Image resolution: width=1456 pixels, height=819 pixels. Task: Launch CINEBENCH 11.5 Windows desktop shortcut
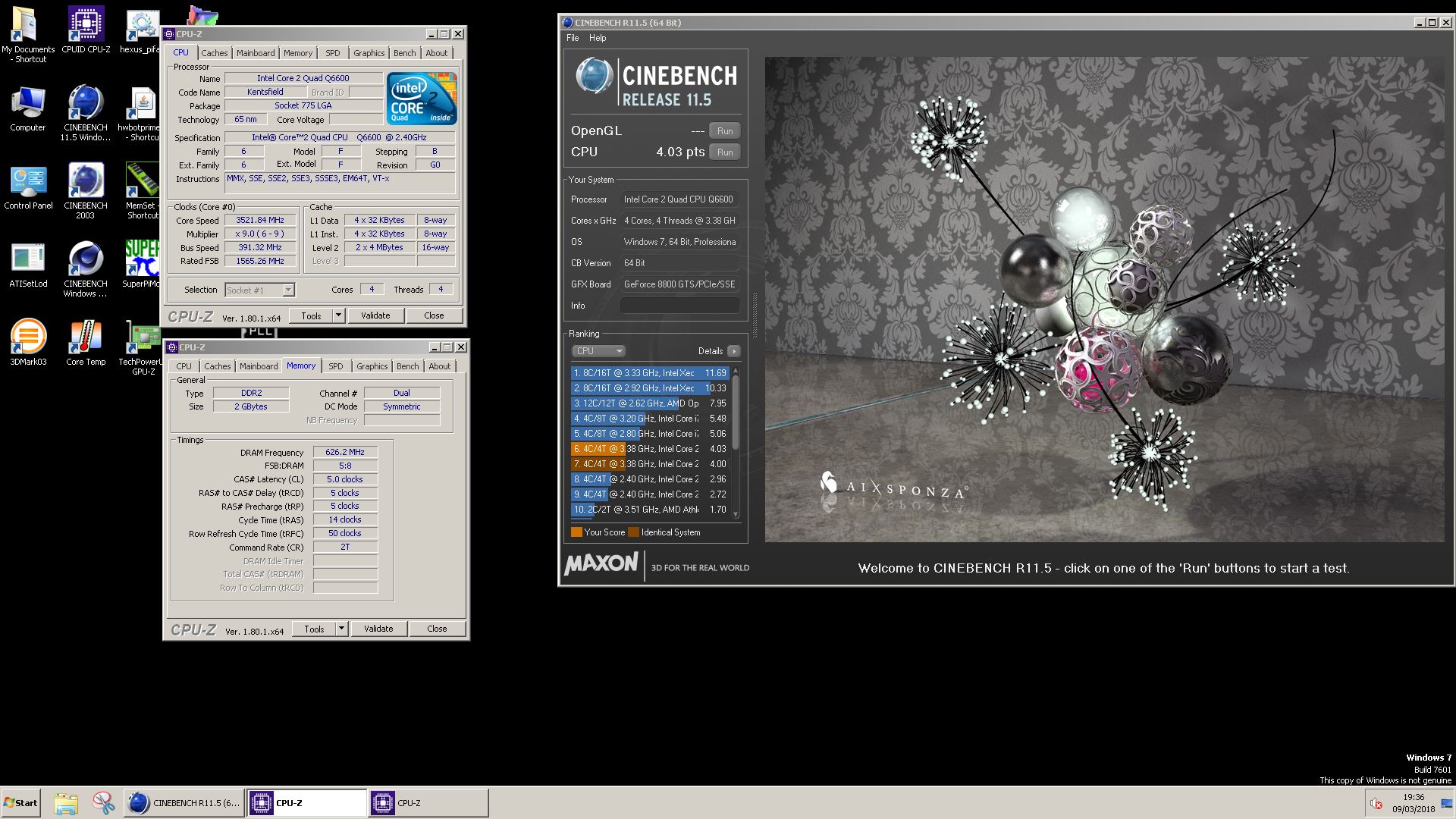86,114
